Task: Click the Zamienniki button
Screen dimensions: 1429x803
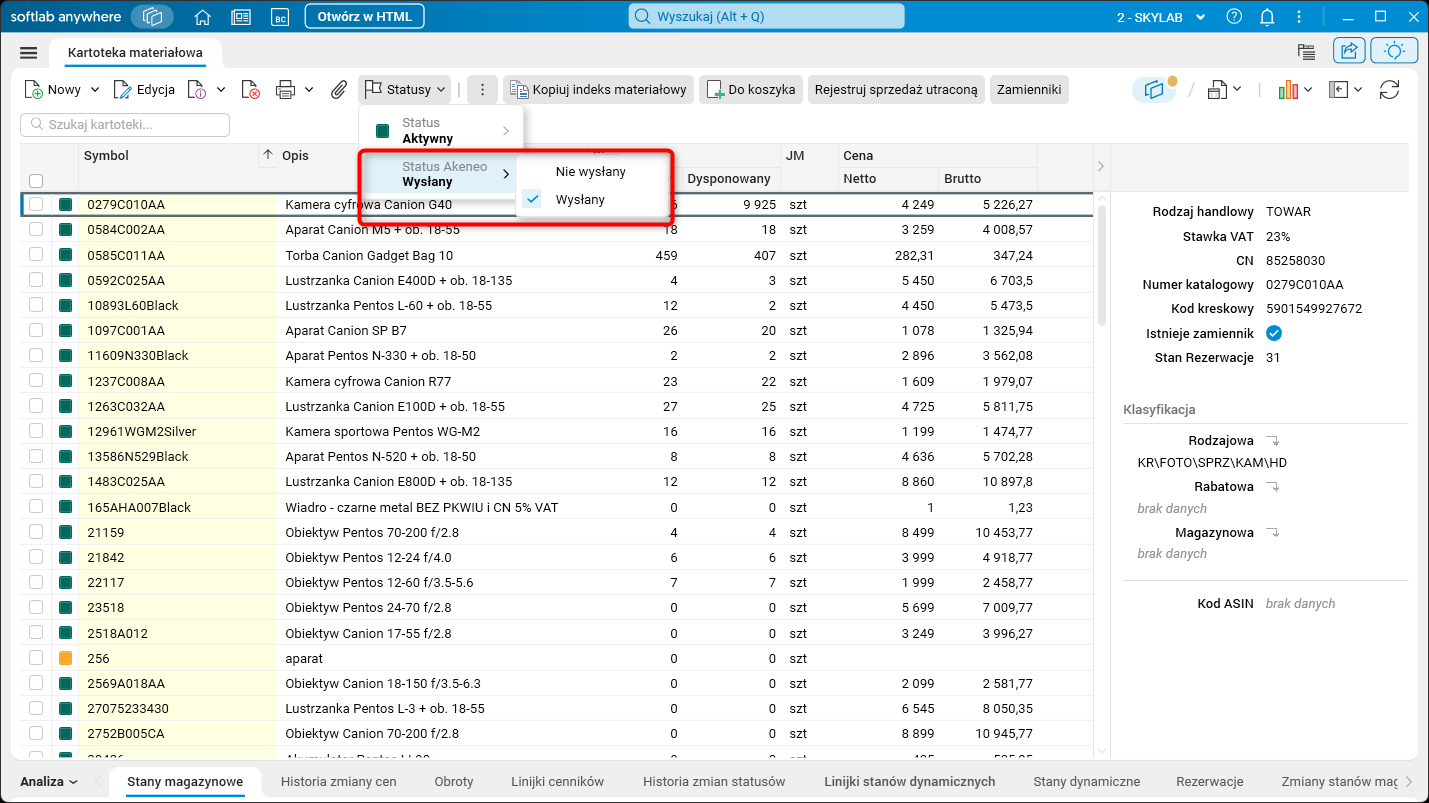Action: click(1029, 90)
